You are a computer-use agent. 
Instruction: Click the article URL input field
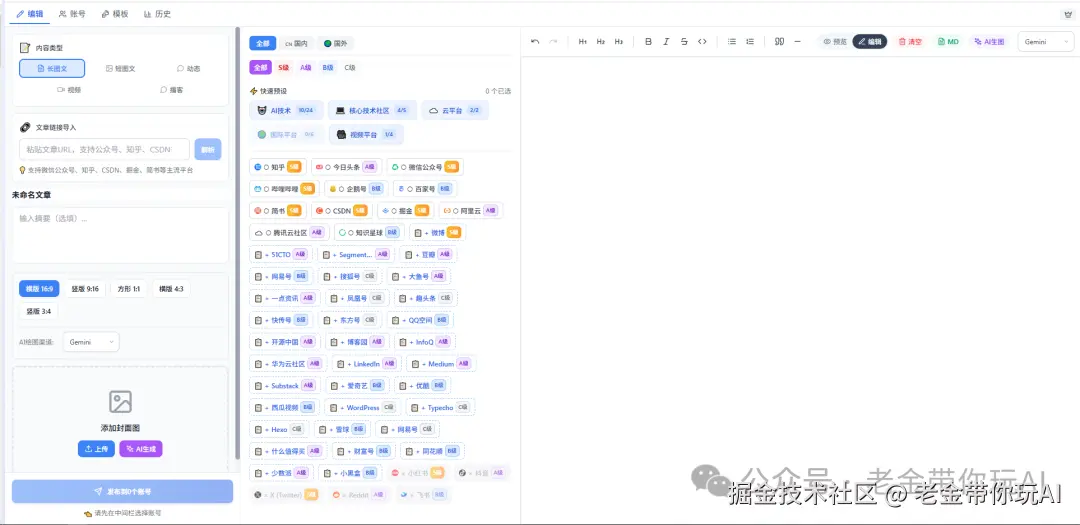(105, 150)
